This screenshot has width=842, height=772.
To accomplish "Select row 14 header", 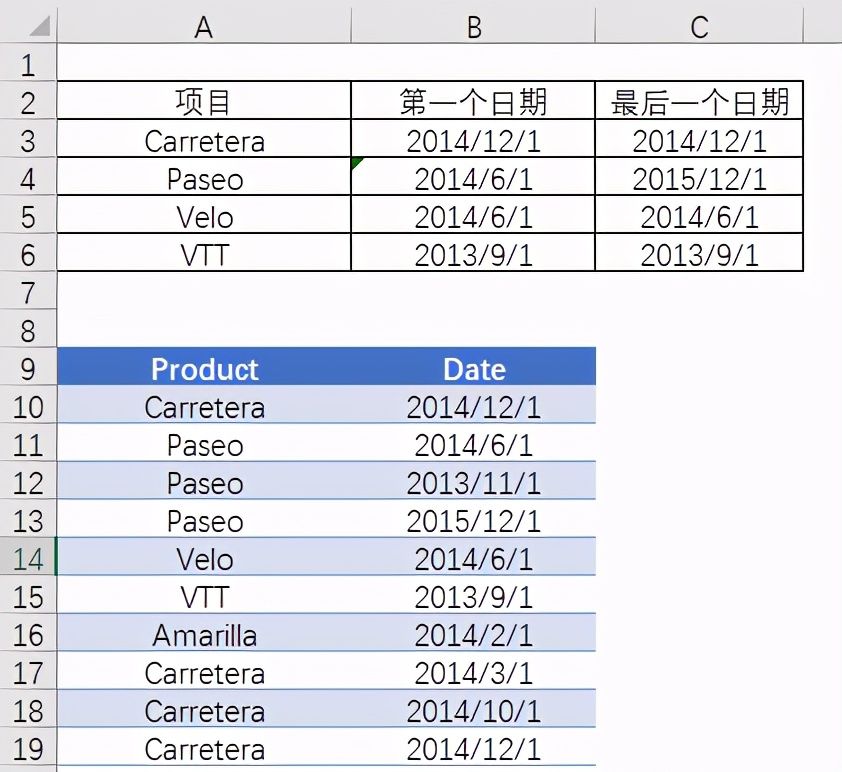I will tap(28, 558).
